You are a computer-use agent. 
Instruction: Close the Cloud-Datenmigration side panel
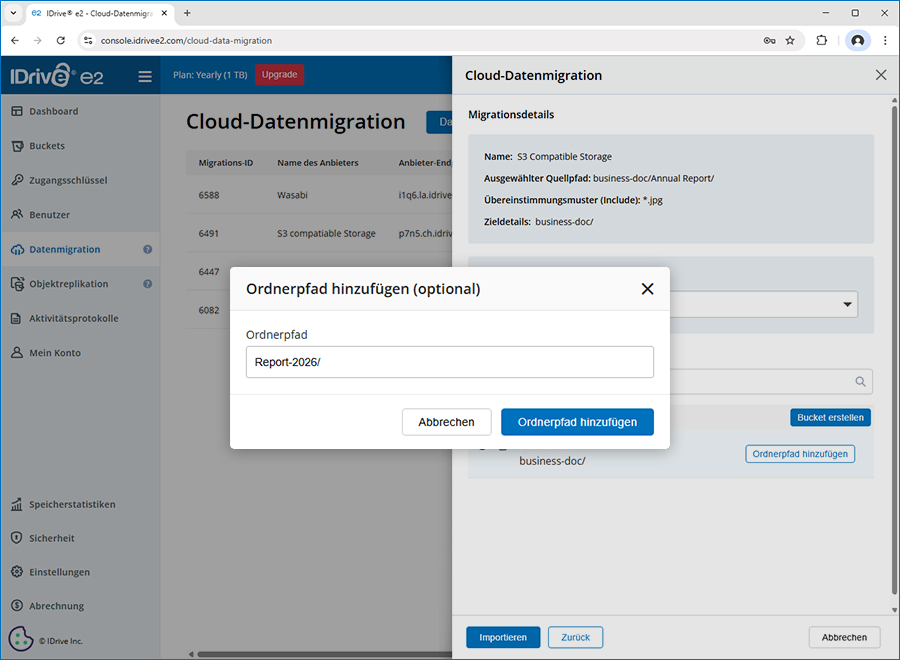(x=880, y=75)
